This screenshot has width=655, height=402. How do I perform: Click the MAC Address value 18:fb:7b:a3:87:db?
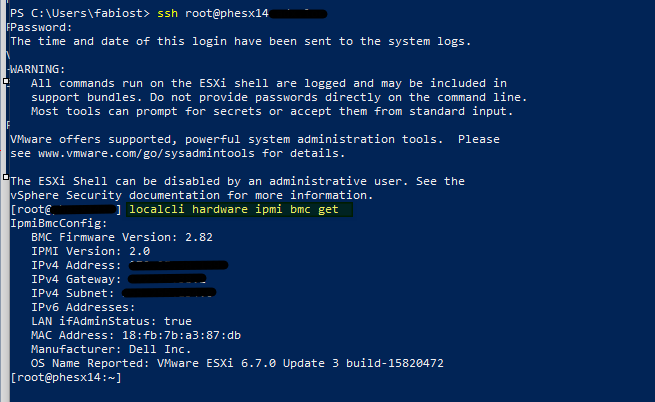pyautogui.click(x=181, y=335)
